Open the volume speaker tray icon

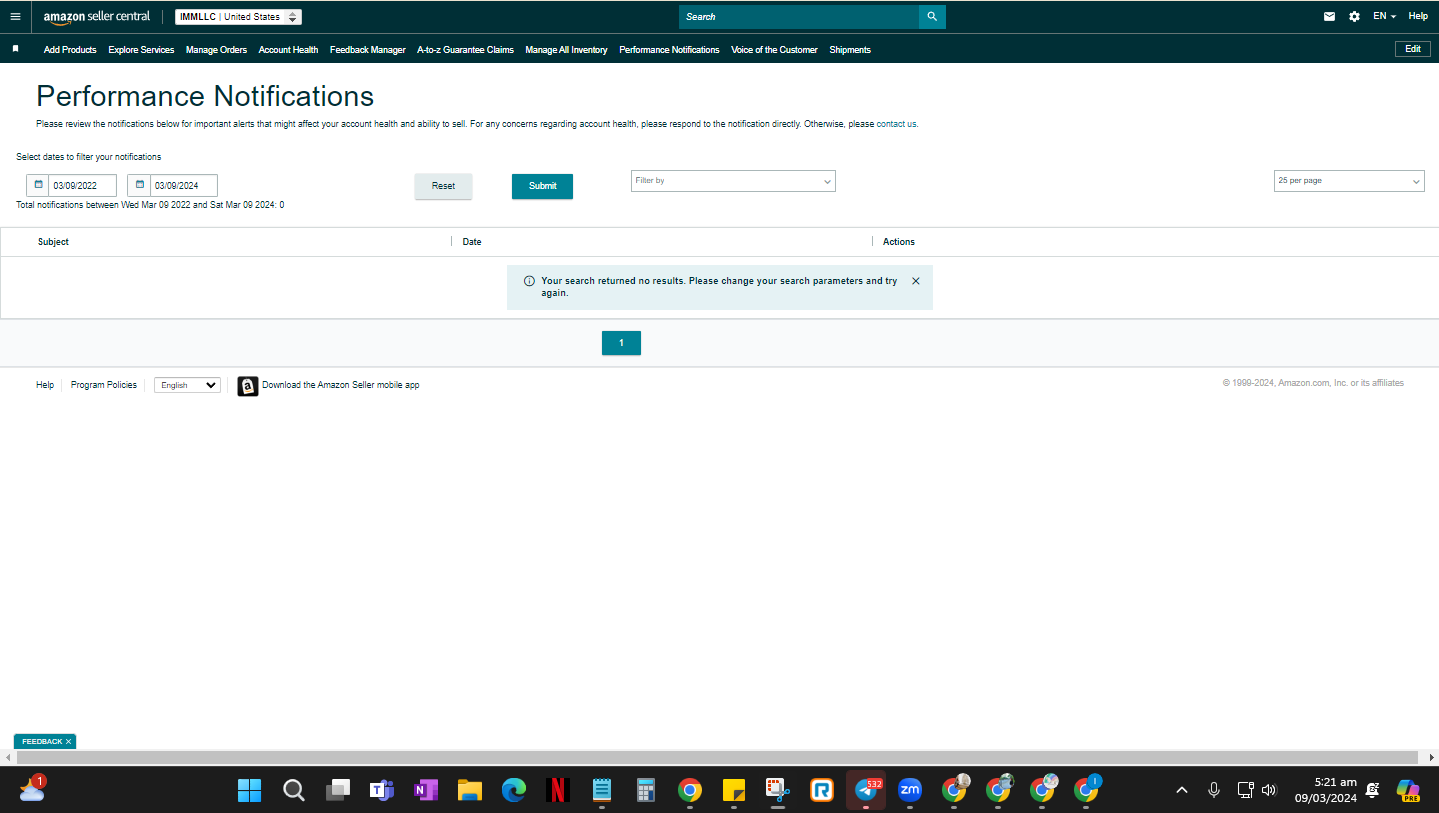coord(1269,790)
